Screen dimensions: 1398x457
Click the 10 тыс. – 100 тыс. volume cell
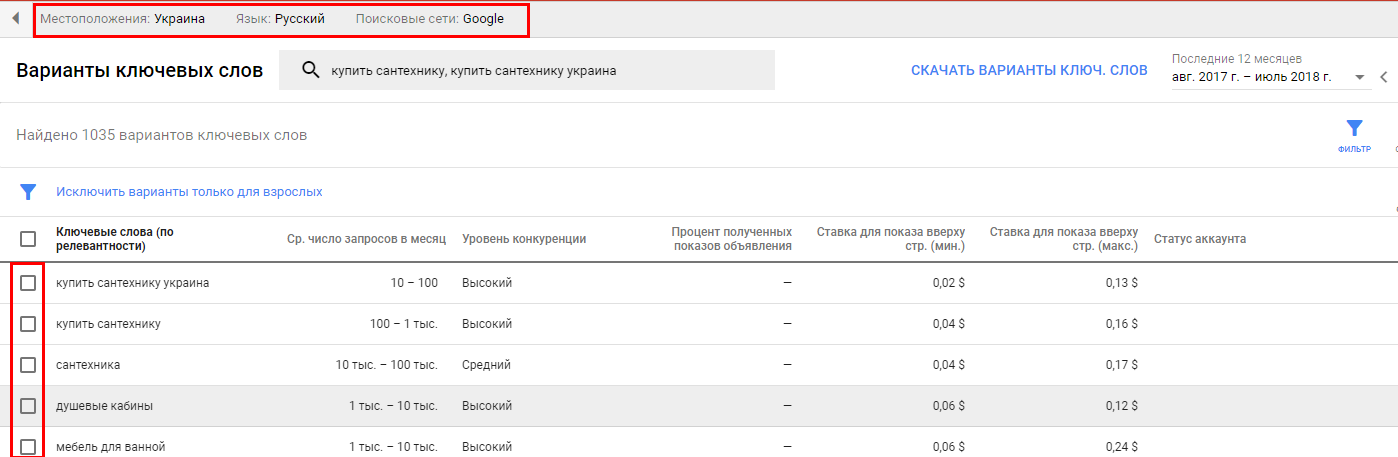(x=387, y=365)
